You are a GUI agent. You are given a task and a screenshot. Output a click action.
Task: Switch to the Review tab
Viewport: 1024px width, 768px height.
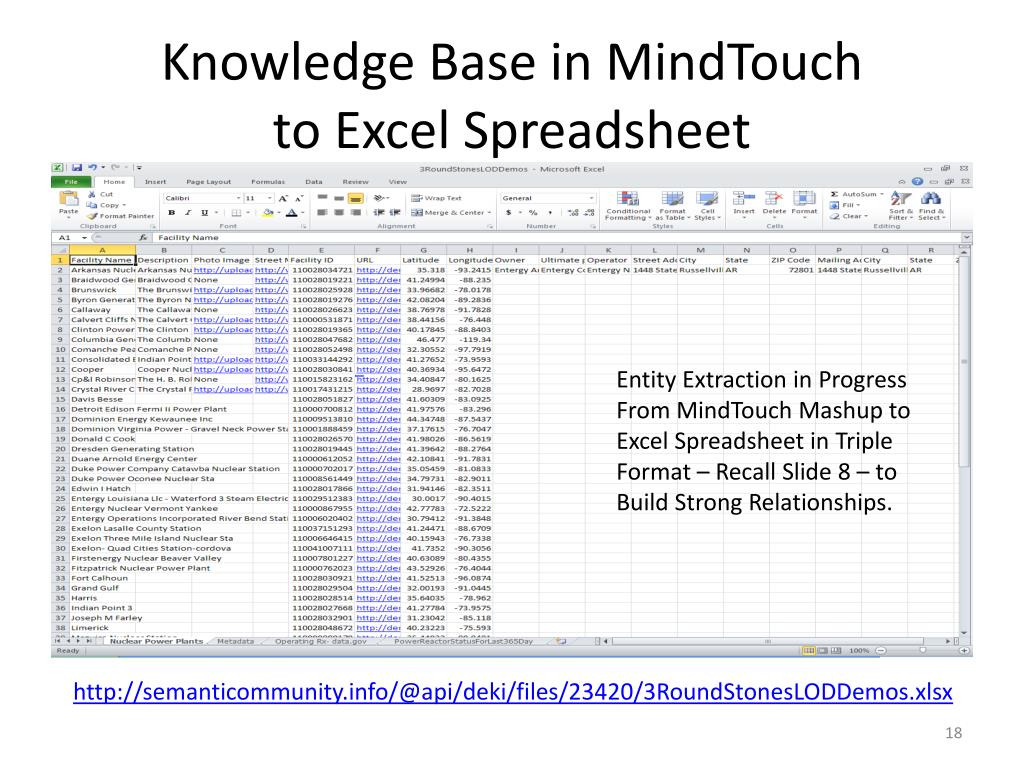pos(355,182)
